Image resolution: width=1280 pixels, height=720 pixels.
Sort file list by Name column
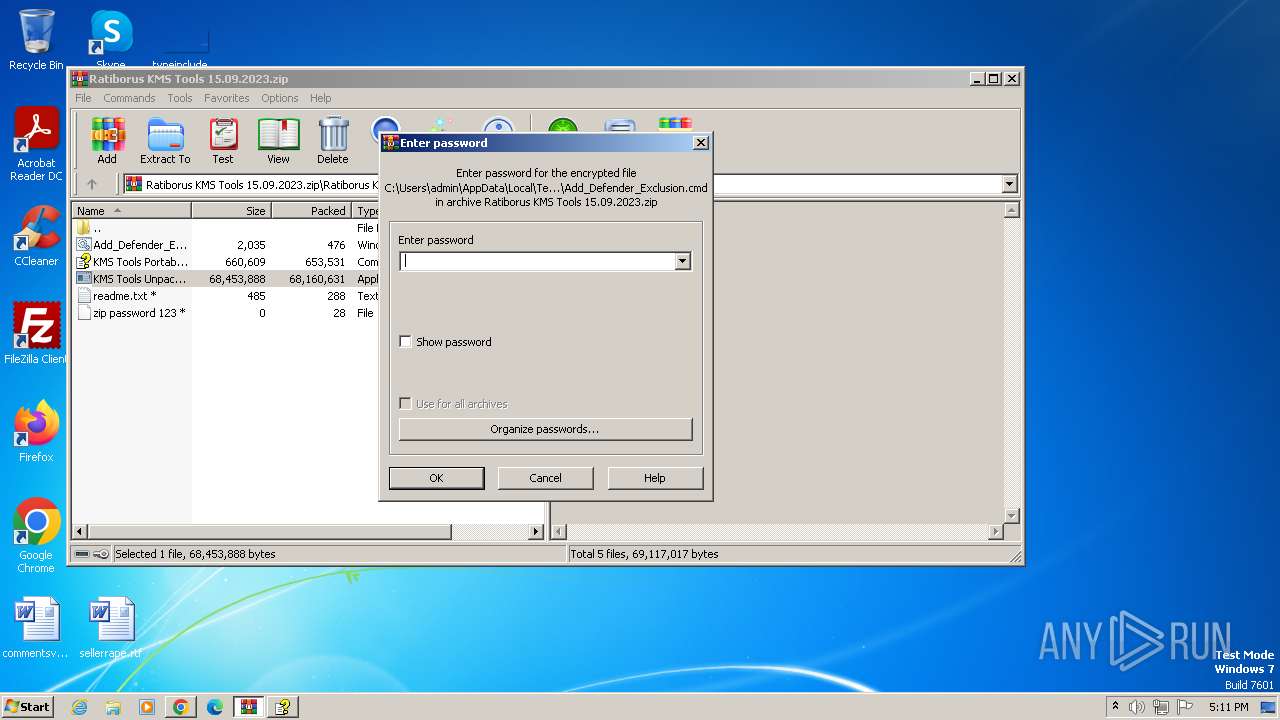(x=133, y=211)
